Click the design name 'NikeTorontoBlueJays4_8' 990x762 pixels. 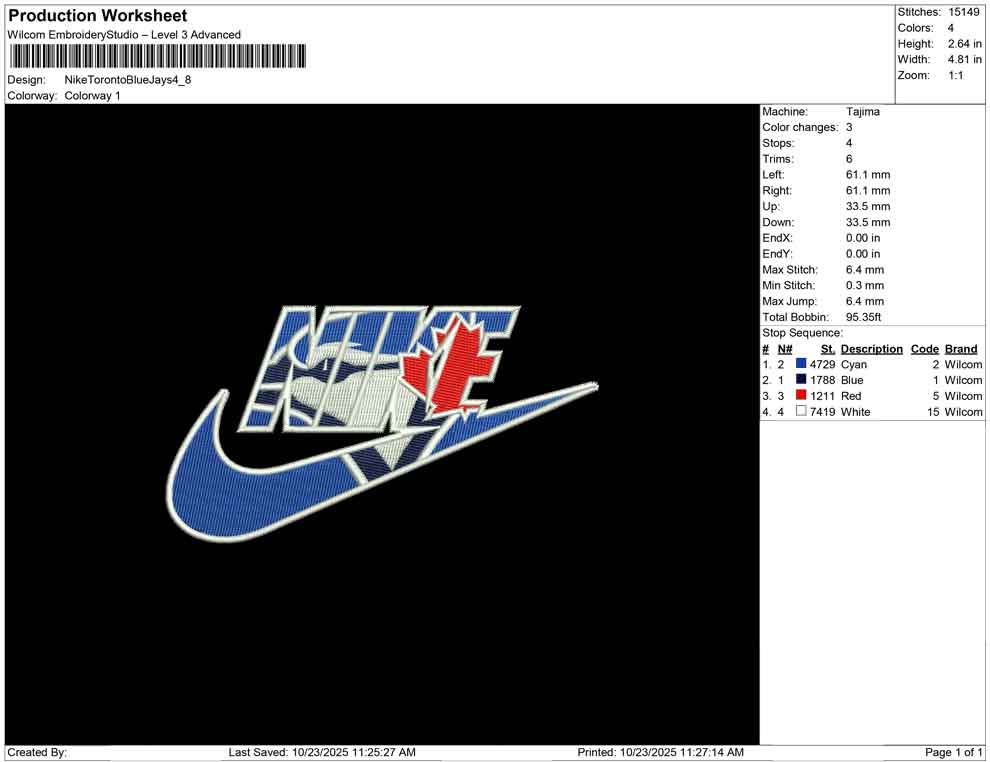(x=128, y=80)
